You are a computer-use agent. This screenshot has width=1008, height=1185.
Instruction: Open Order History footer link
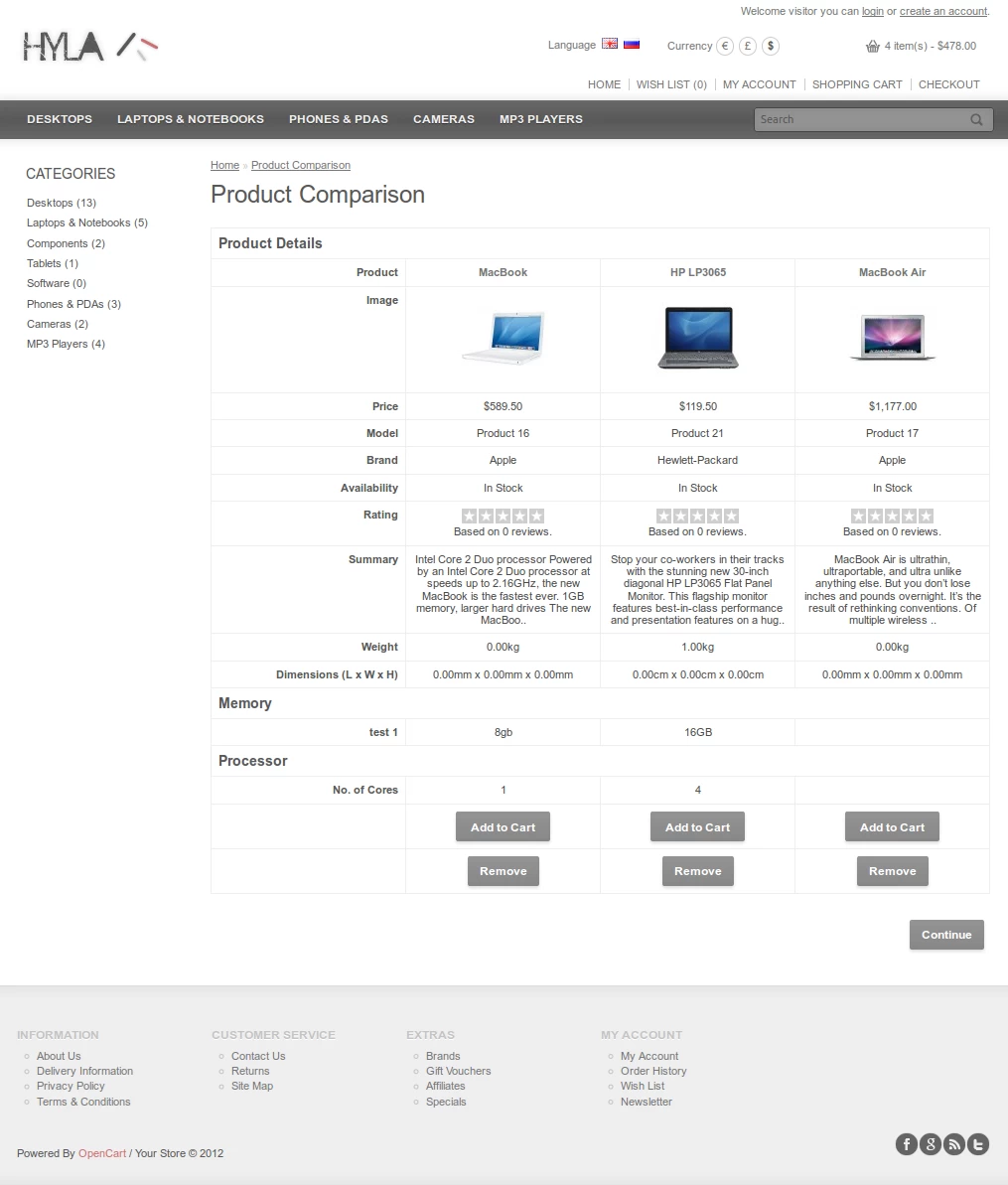pos(653,1071)
